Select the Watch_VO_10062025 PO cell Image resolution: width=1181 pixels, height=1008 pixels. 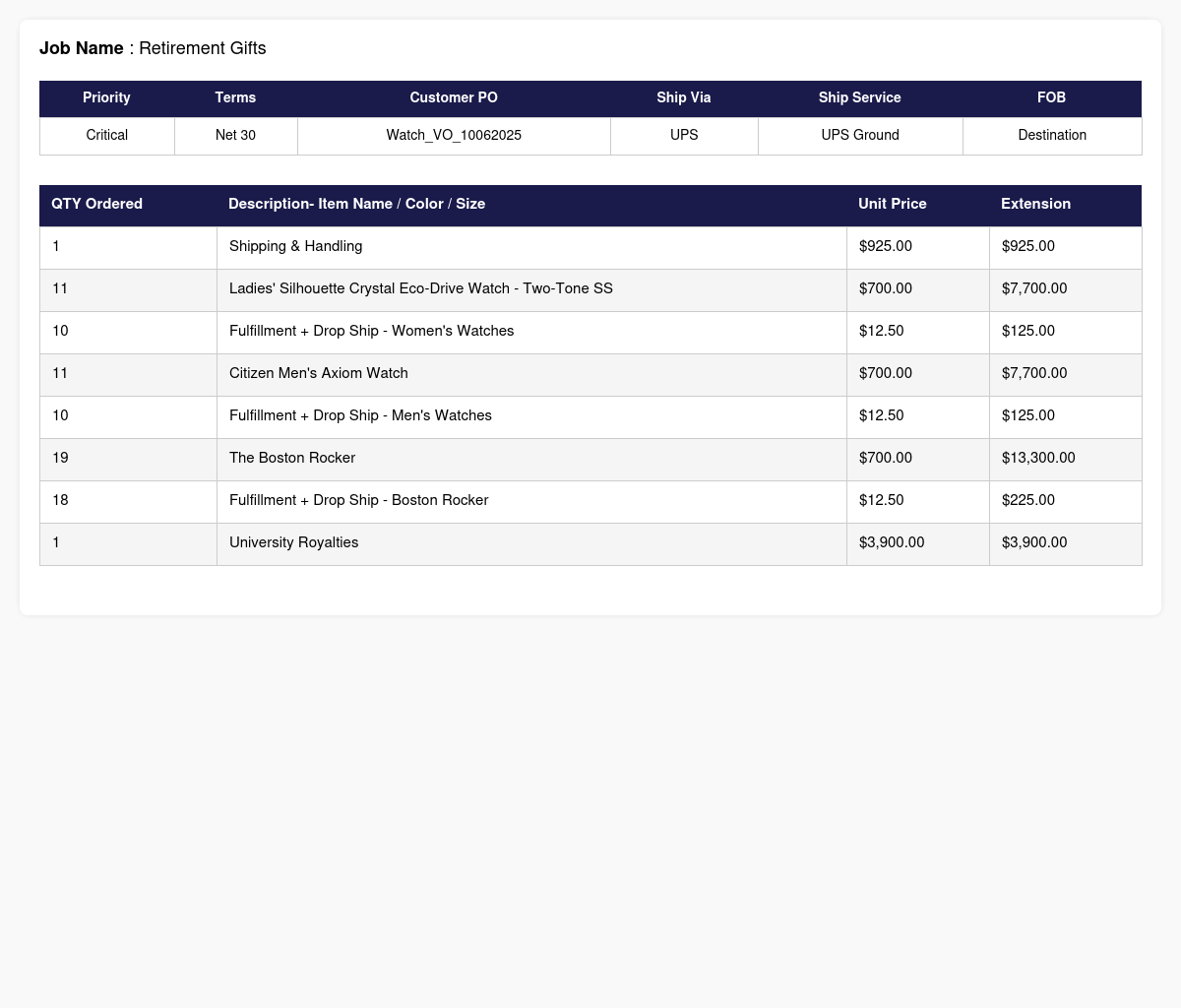coord(454,136)
